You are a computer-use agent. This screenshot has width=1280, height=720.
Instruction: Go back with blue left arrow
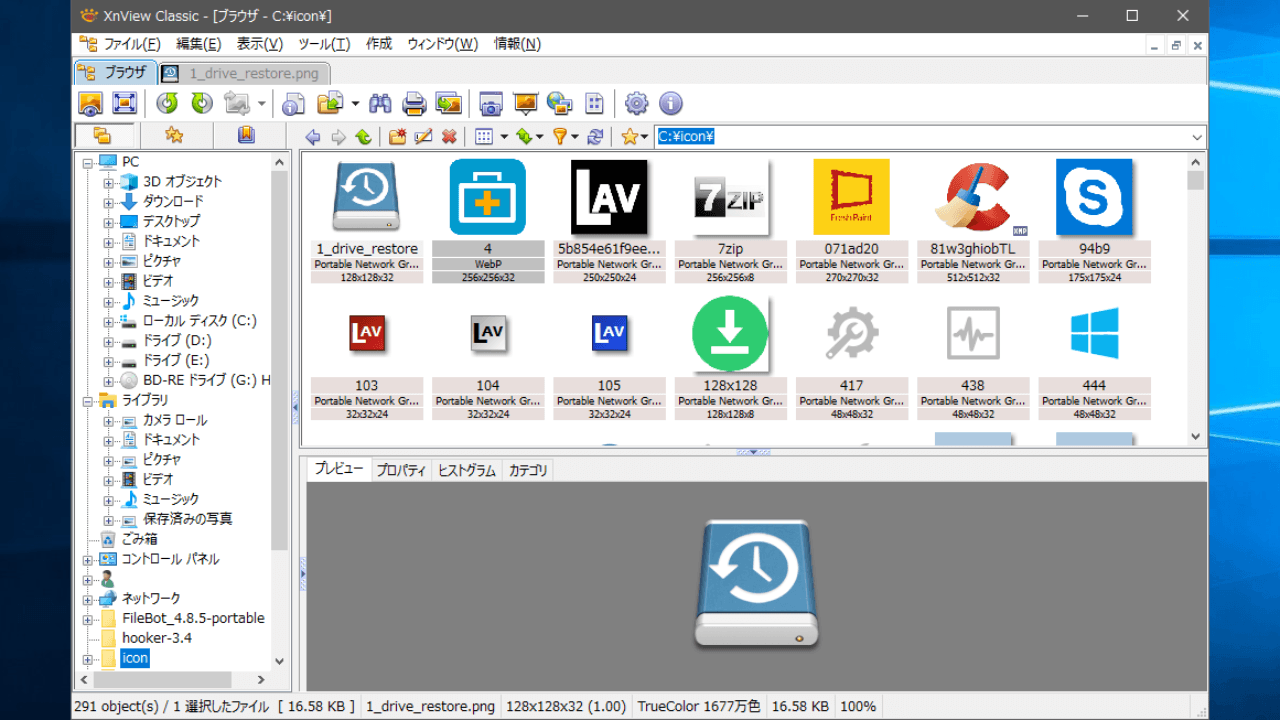pos(313,137)
